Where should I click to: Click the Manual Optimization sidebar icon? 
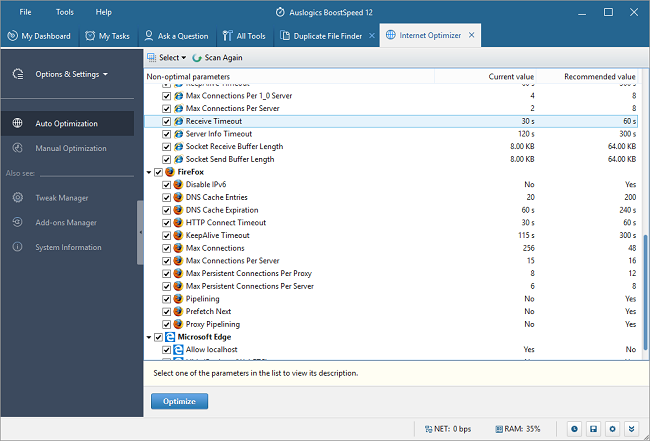17,148
